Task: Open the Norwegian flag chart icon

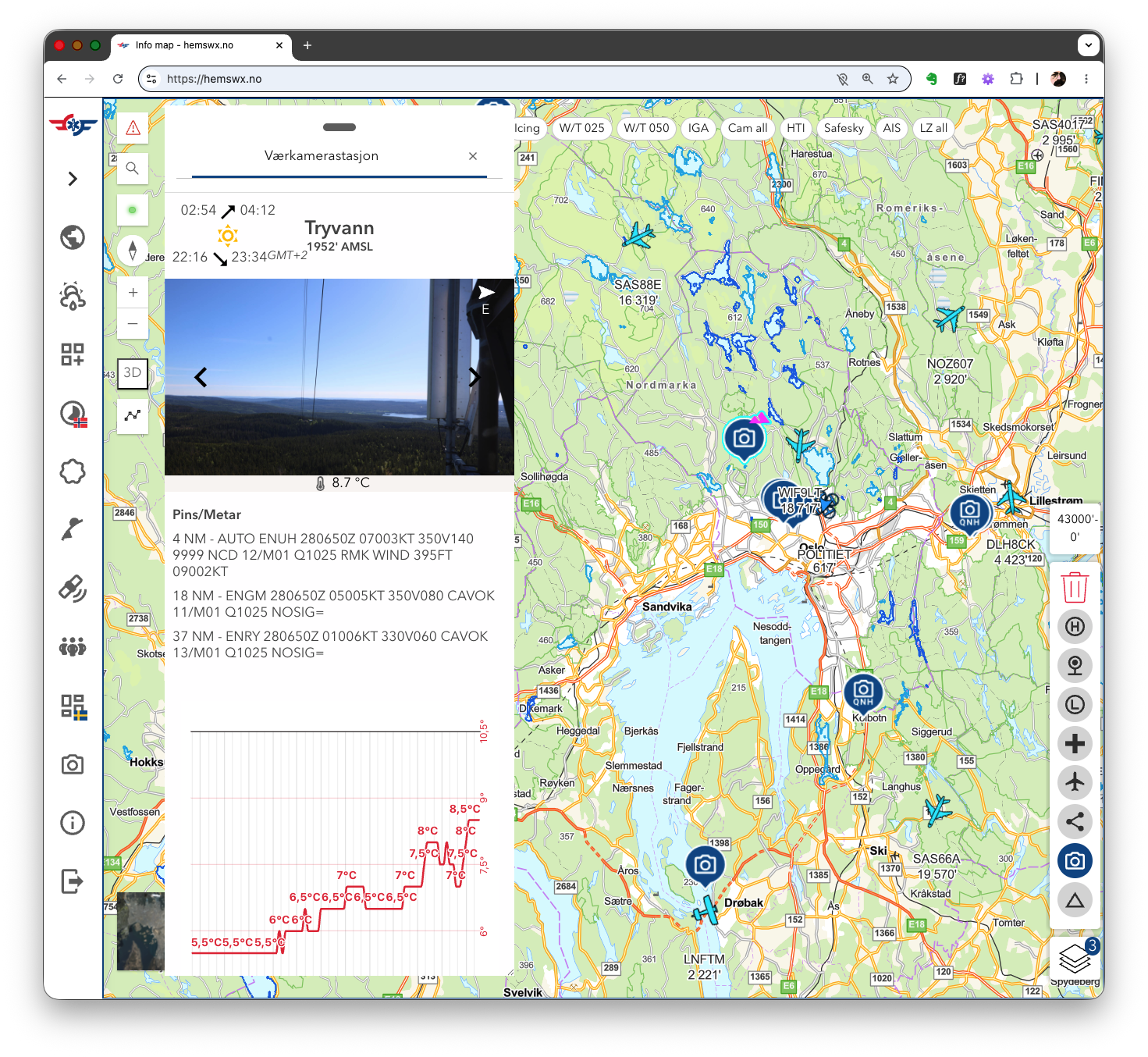Action: [x=73, y=414]
